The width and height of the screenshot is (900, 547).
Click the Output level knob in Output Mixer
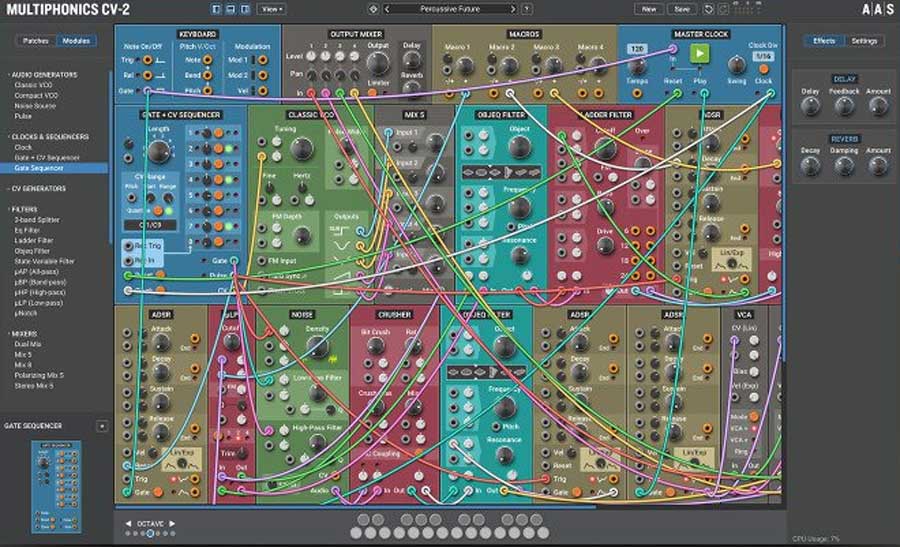378,64
